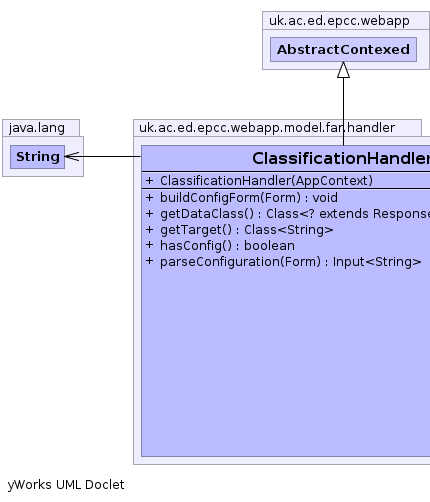
Task: Click the yWorks UML Doclet text
Action: (x=66, y=485)
